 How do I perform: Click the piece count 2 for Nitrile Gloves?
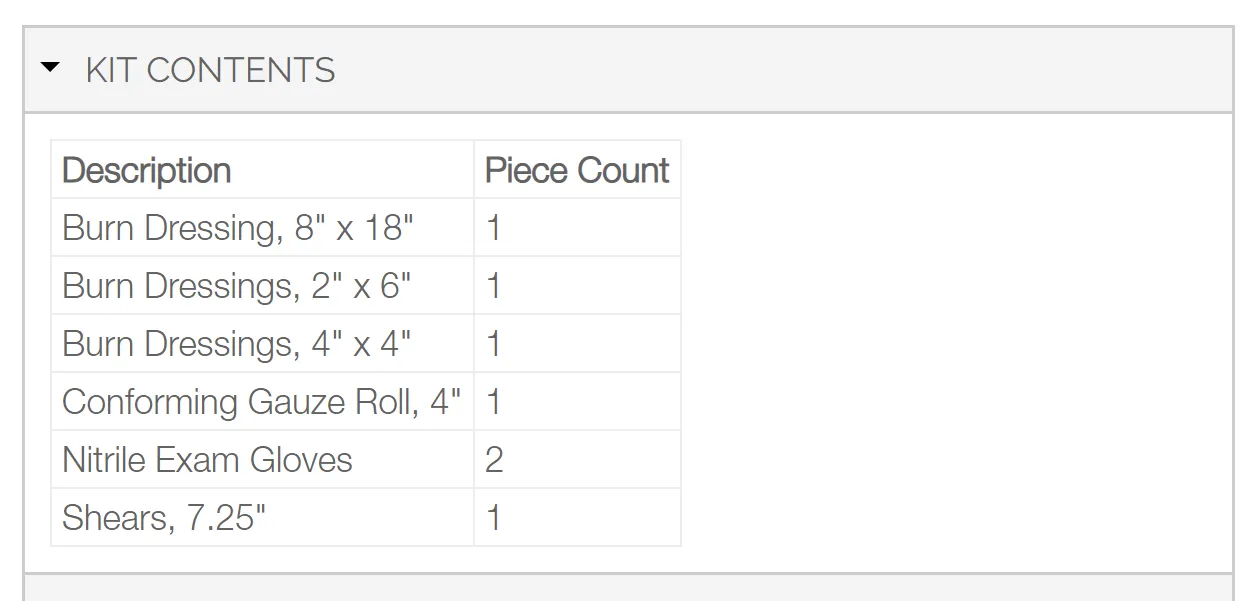point(577,460)
